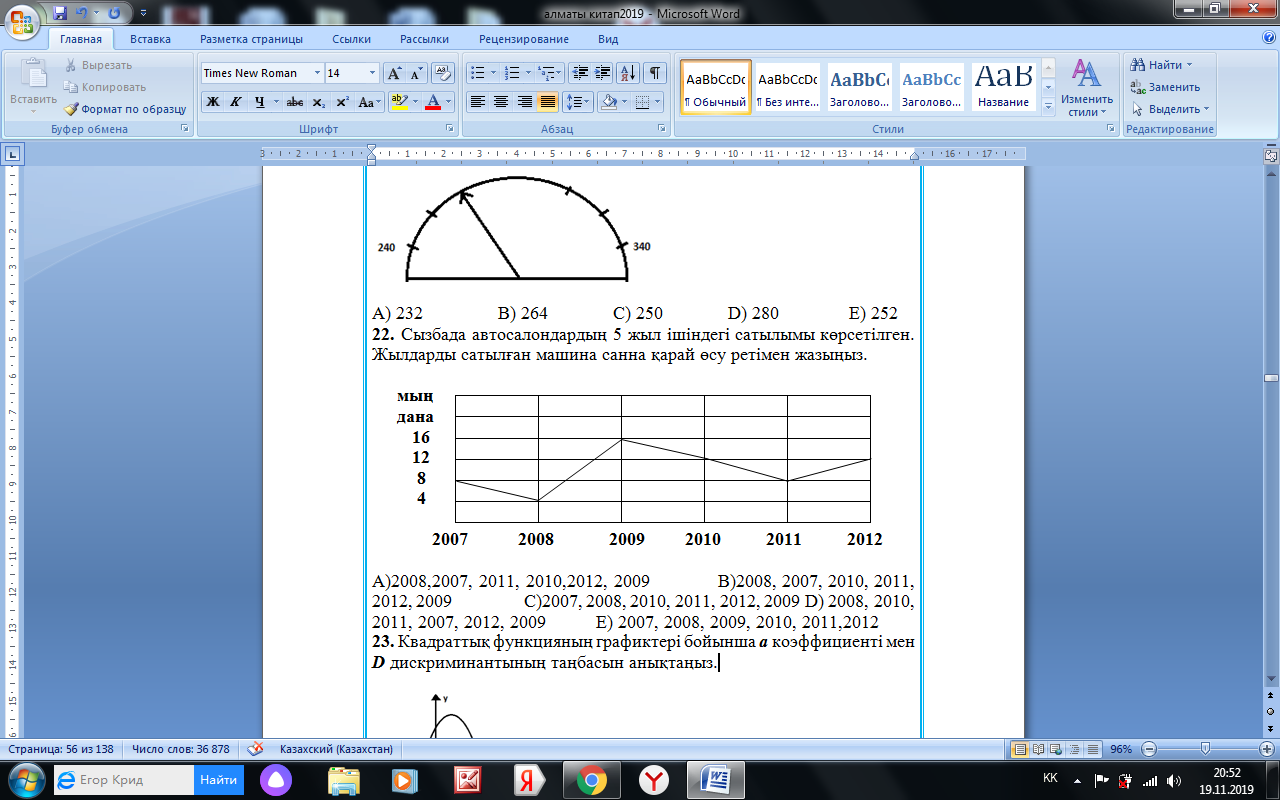Switch to the Вставка ribbon tab
Screen dimensions: 1280x800
pyautogui.click(x=150, y=39)
